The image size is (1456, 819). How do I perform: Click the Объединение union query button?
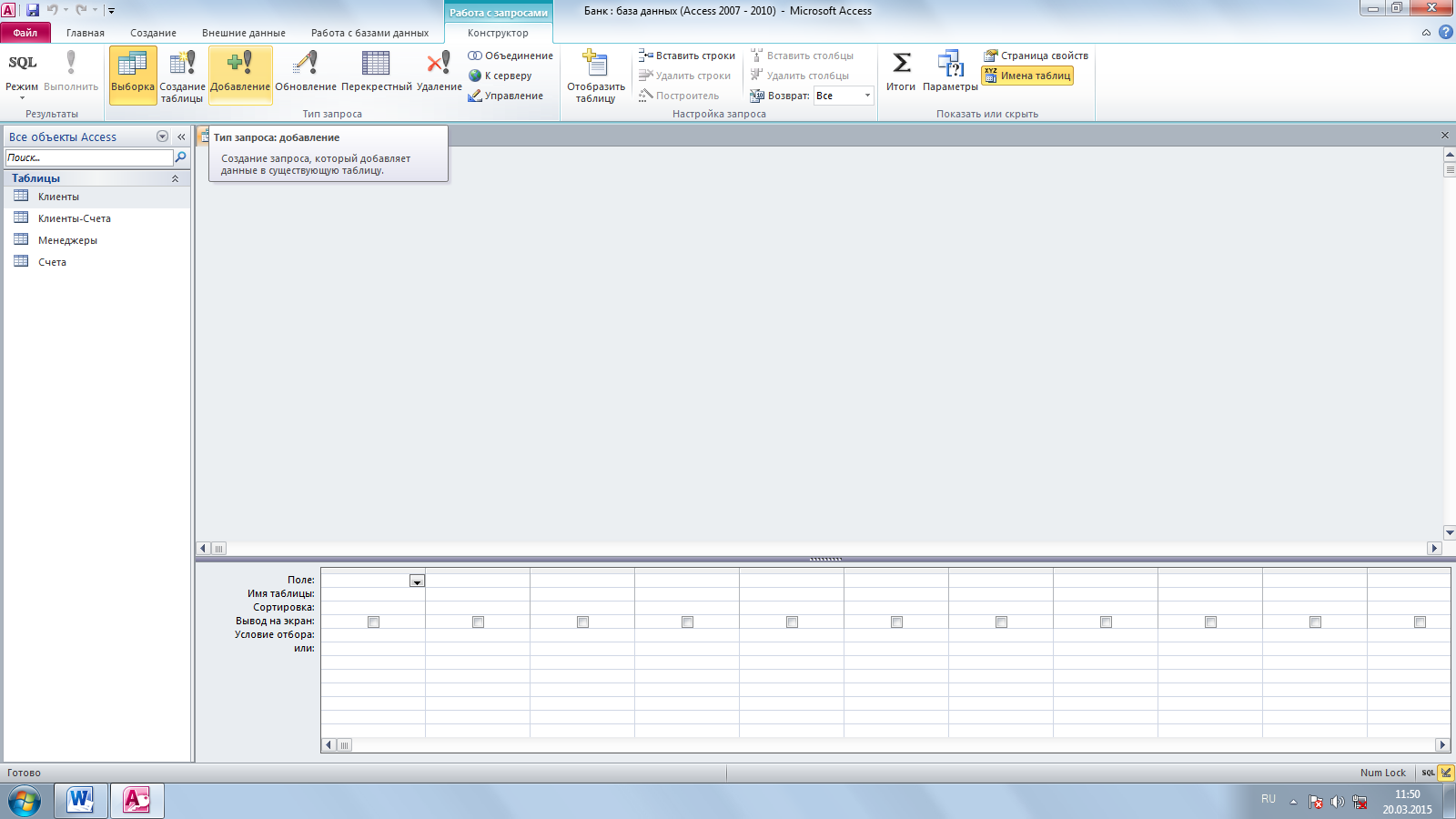click(511, 56)
